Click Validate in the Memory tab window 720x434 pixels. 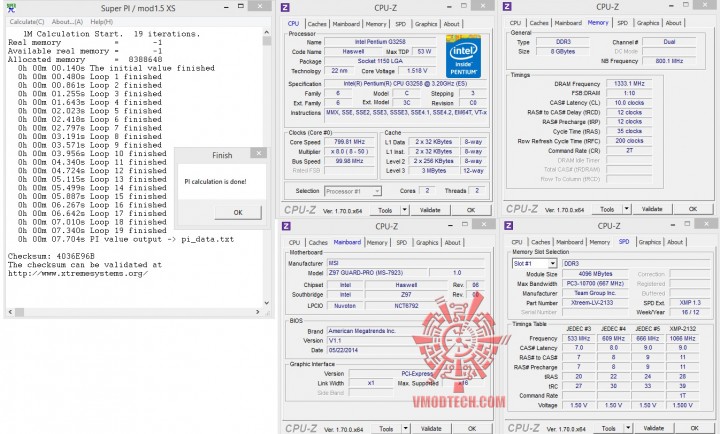click(x=652, y=209)
